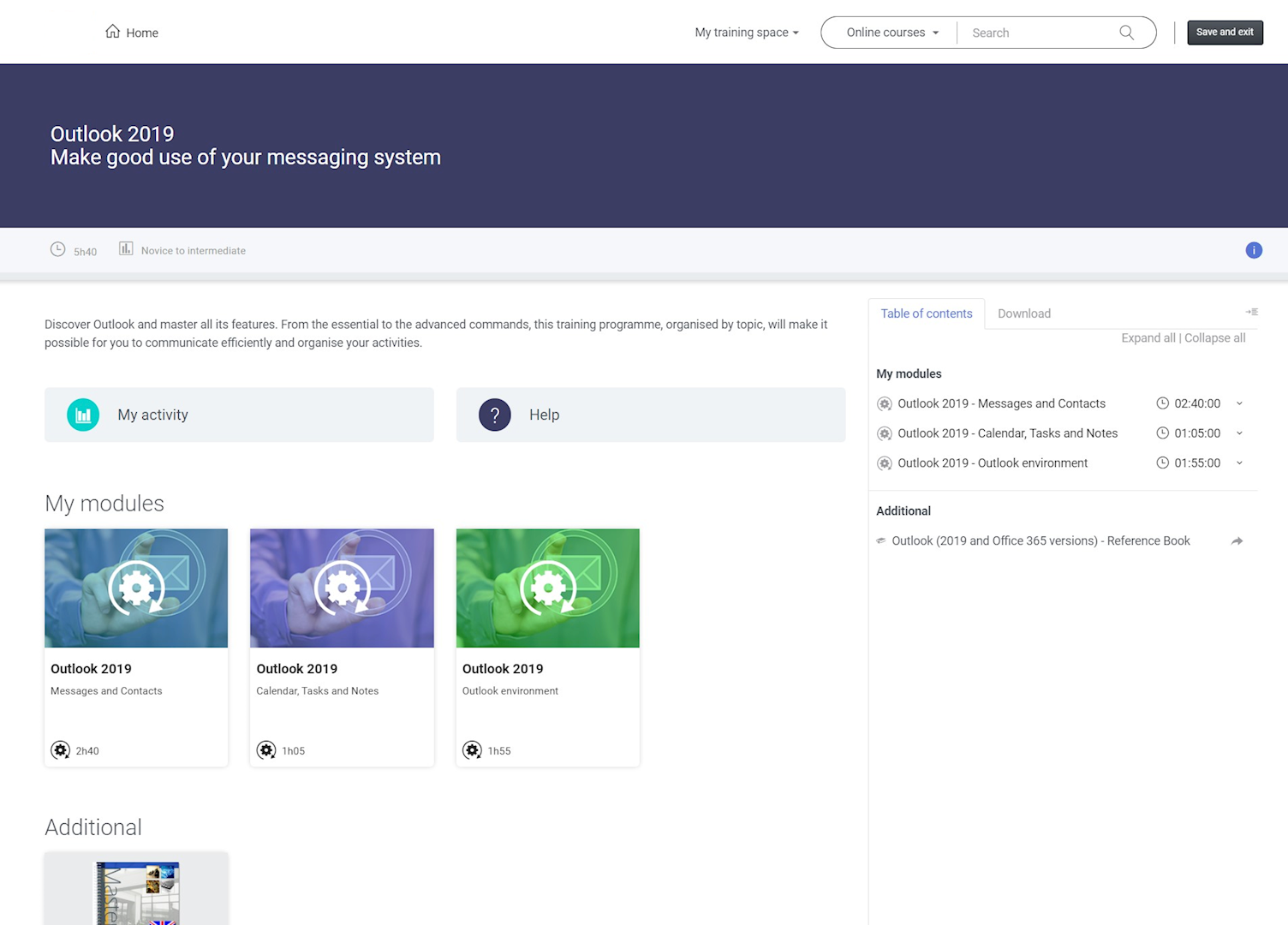Viewport: 1288px width, 925px height.
Task: Collapse the table of contents side panel
Action: pos(1251,312)
